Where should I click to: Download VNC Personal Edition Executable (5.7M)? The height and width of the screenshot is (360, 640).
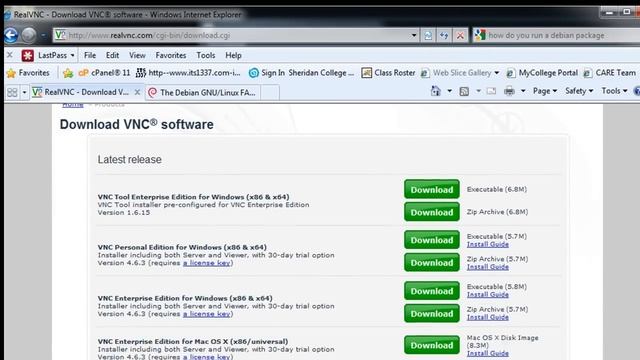432,240
